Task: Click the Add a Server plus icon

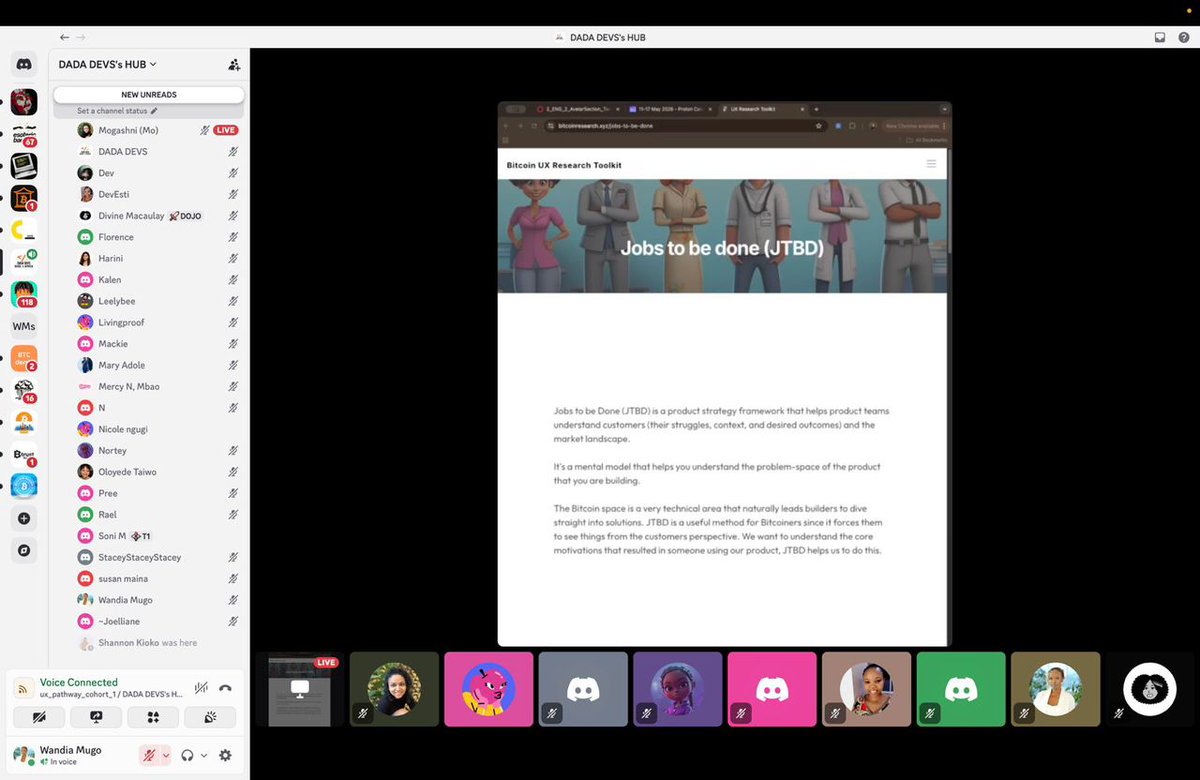Action: 24,518
